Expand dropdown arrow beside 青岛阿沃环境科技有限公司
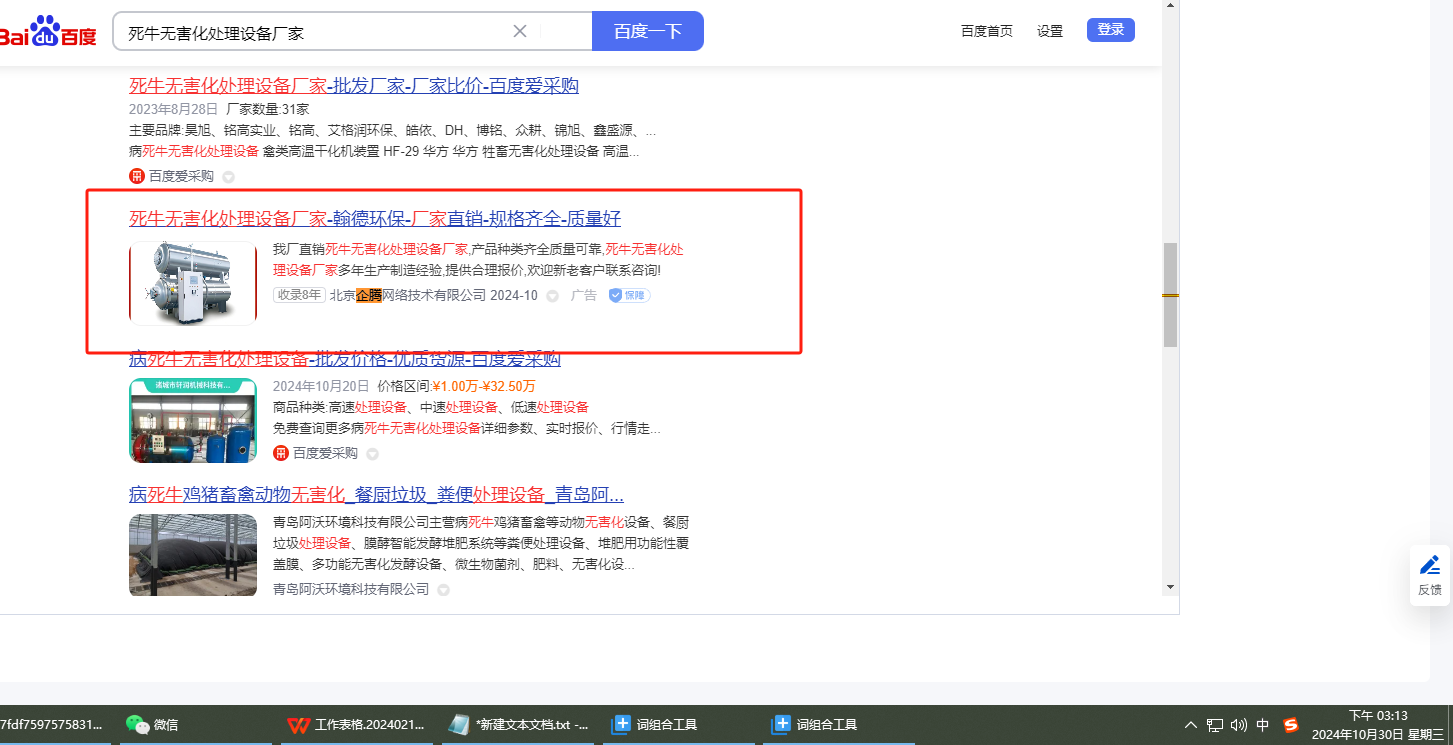Screen dimensions: 1453x745 pos(443,590)
